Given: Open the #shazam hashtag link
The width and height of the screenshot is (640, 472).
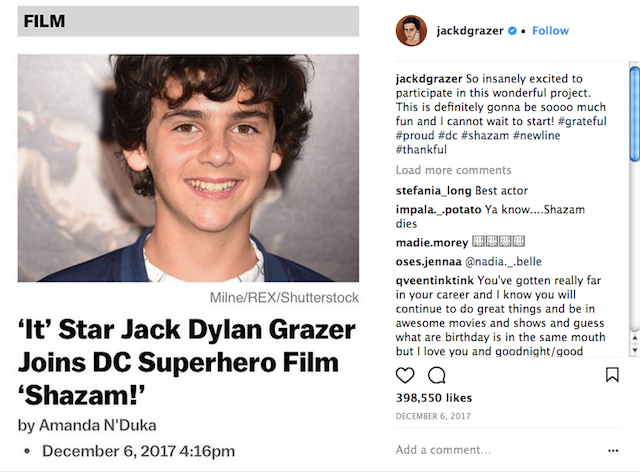Looking at the screenshot, I should click(482, 134).
